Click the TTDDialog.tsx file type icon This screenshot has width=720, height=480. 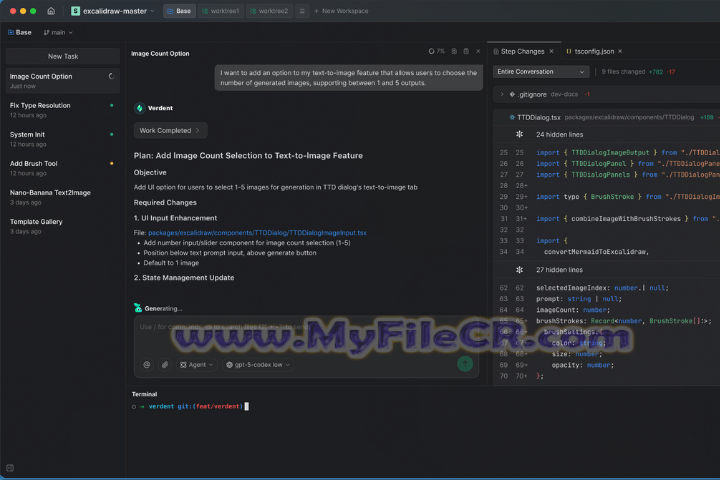(512, 117)
